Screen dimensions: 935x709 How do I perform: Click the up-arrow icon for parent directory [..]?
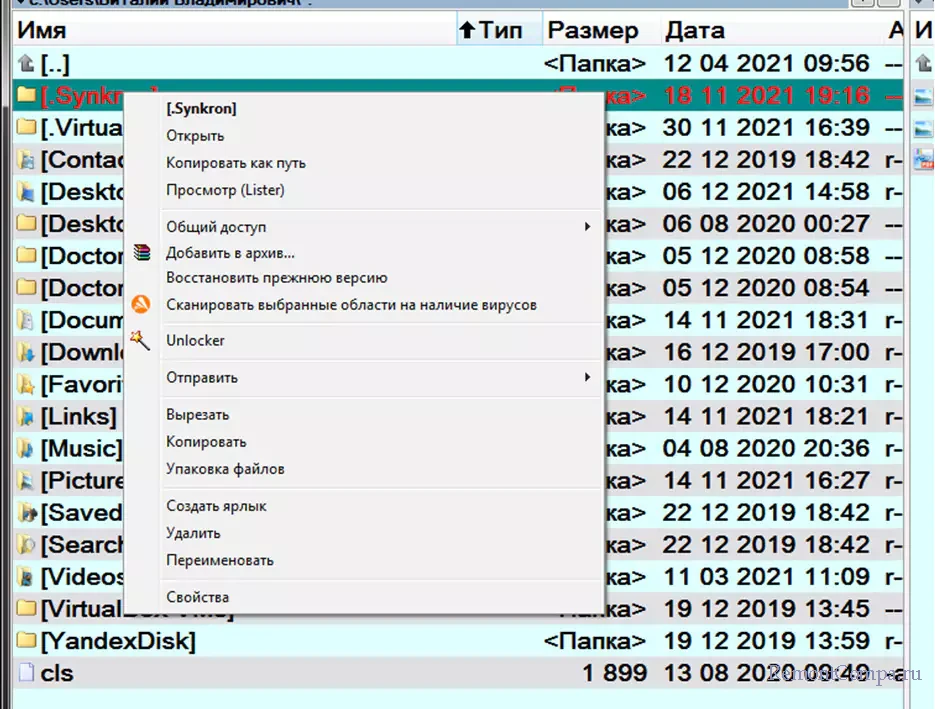[x=27, y=64]
